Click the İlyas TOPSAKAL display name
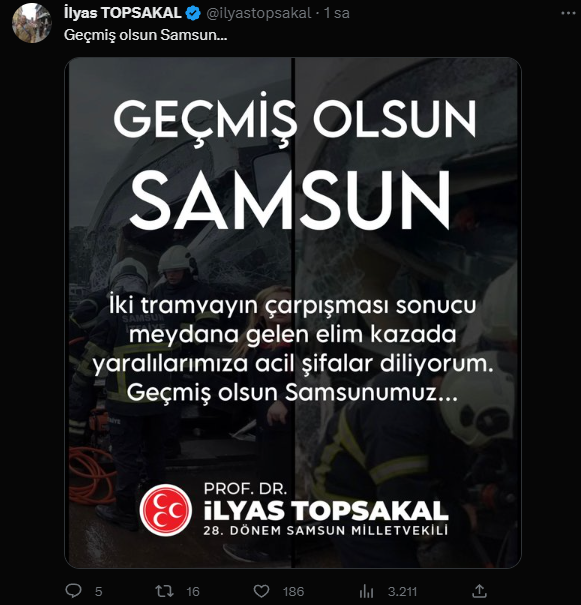 click(x=123, y=13)
